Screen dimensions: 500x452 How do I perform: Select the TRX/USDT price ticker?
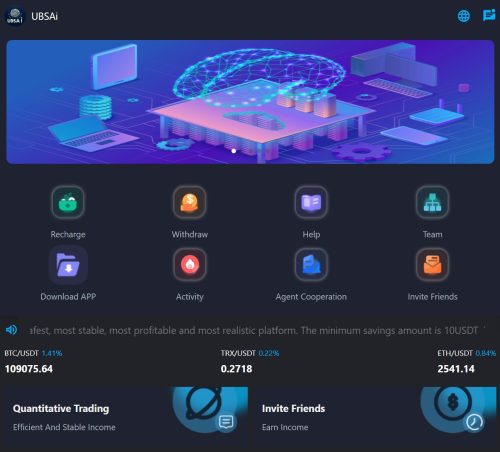coord(250,361)
